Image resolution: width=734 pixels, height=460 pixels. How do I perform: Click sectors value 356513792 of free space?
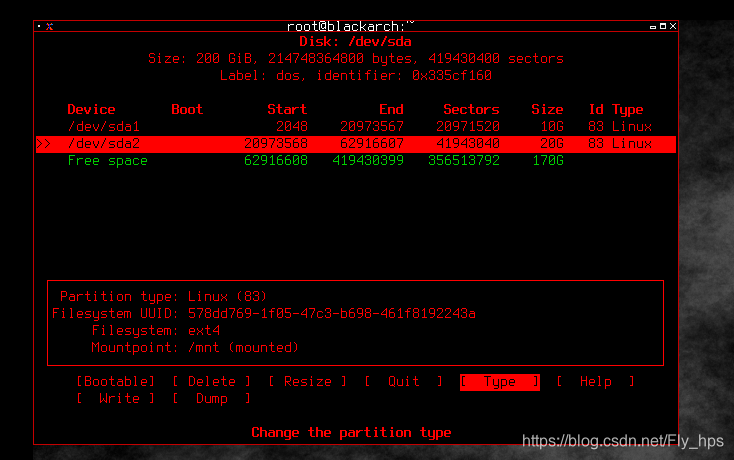pyautogui.click(x=464, y=161)
